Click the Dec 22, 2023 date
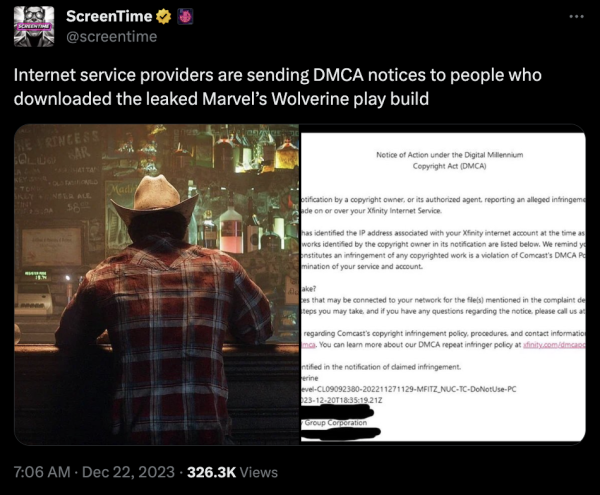Image resolution: width=600 pixels, height=495 pixels. pos(128,472)
